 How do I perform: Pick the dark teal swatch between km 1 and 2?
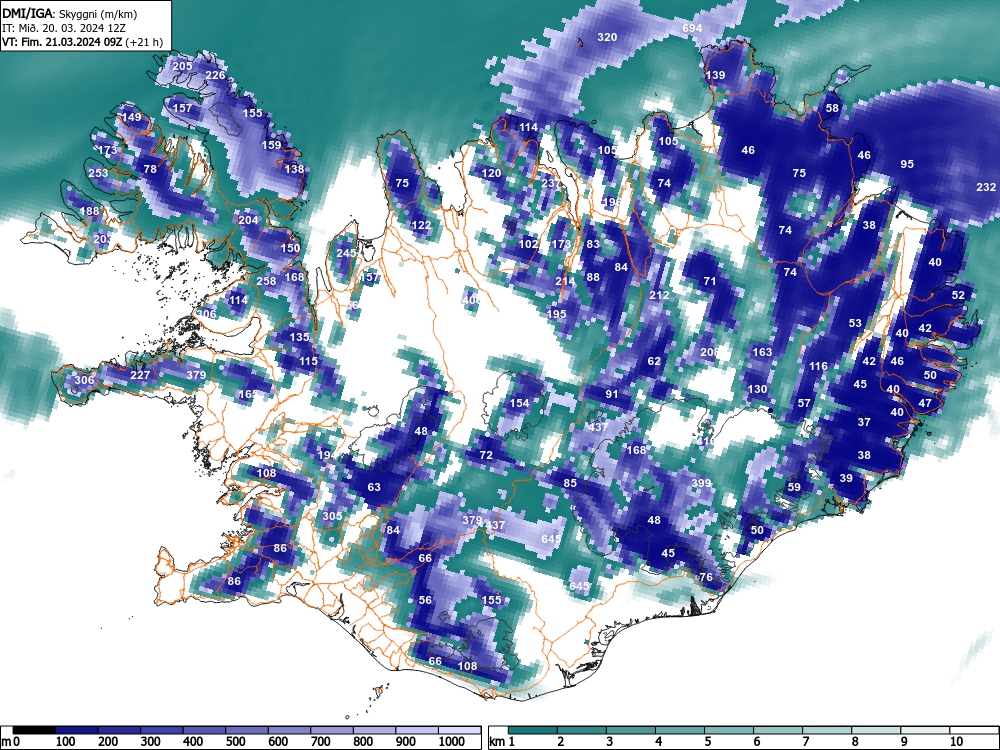(533, 730)
